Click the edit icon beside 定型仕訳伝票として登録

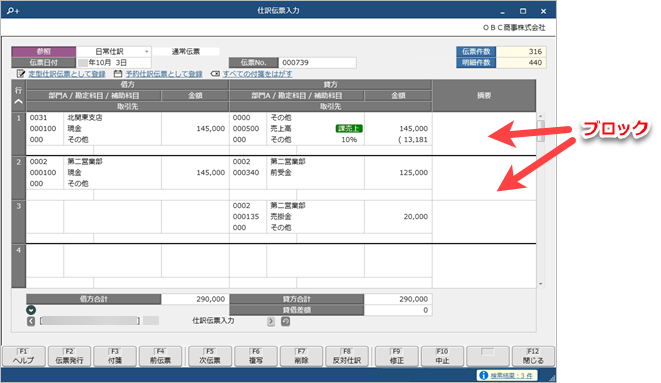coord(20,74)
